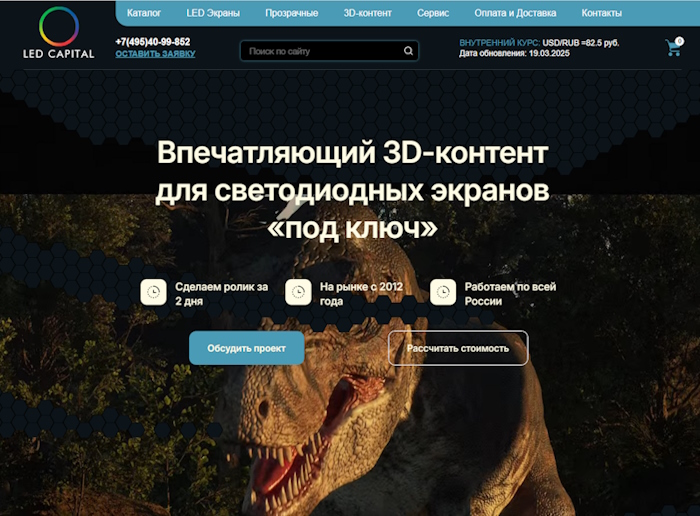700x516 pixels.
Task: Click the phone number +7(495)40-99-852
Action: [152, 41]
